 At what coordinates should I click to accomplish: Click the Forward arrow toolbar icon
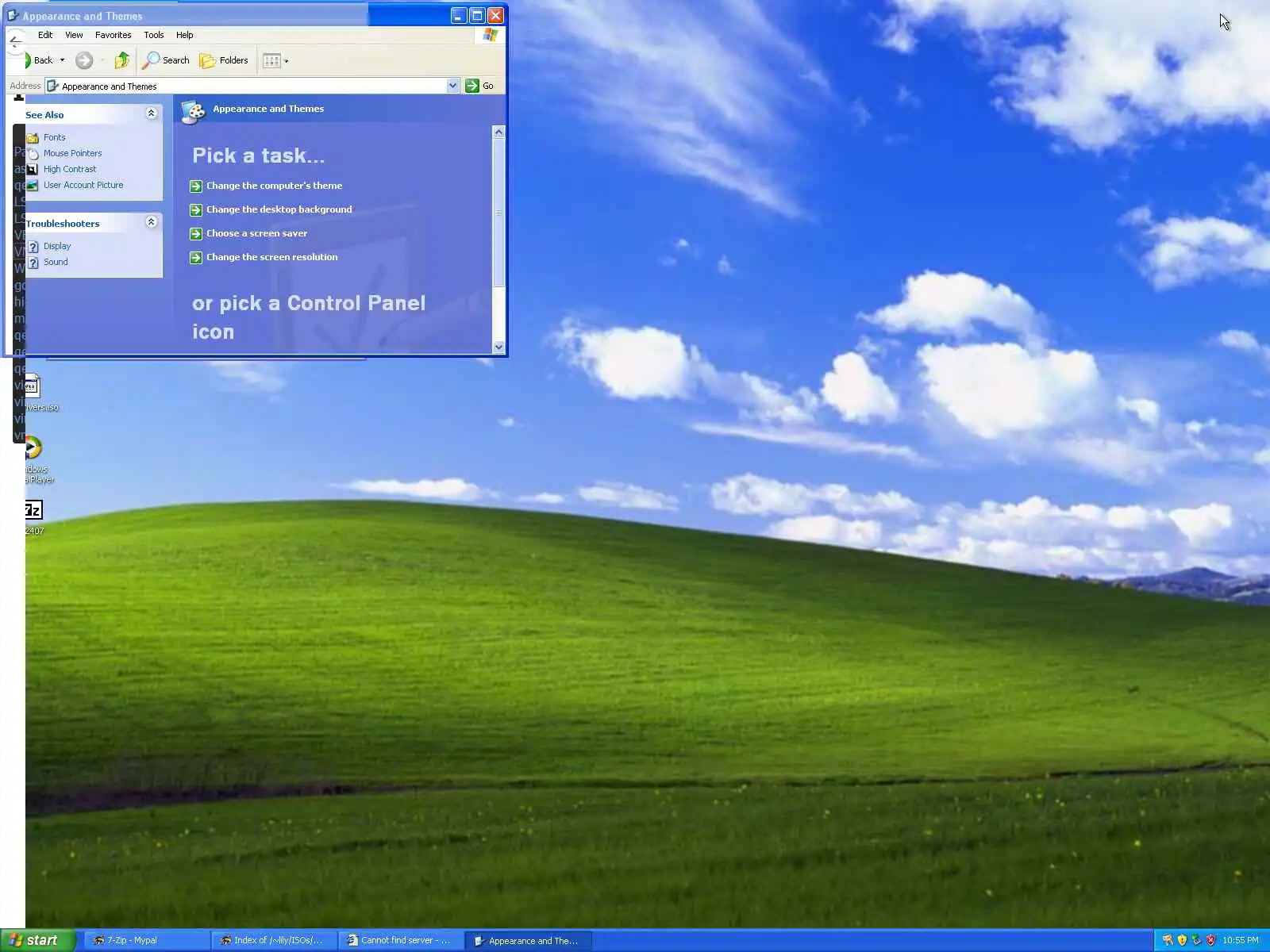84,60
